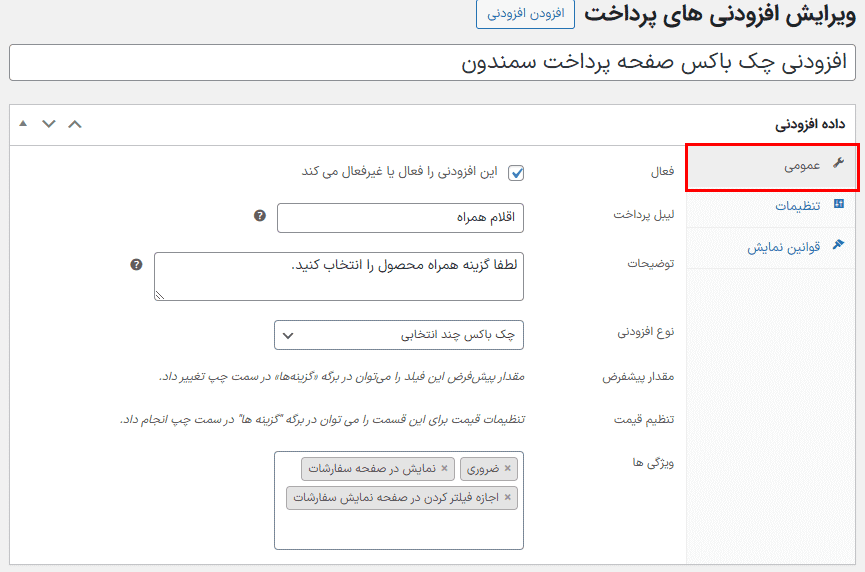Open the عمومی tab
The height and width of the screenshot is (572, 865).
(772, 168)
